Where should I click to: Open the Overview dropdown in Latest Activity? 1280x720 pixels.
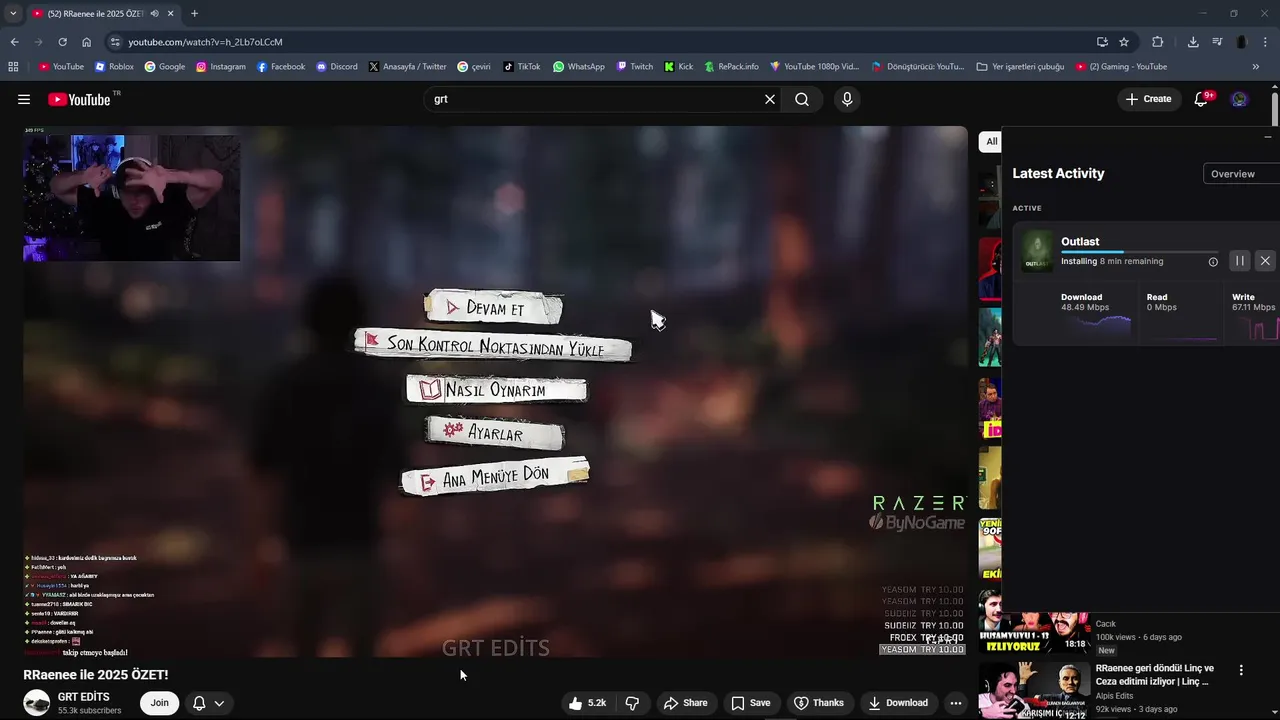1241,174
